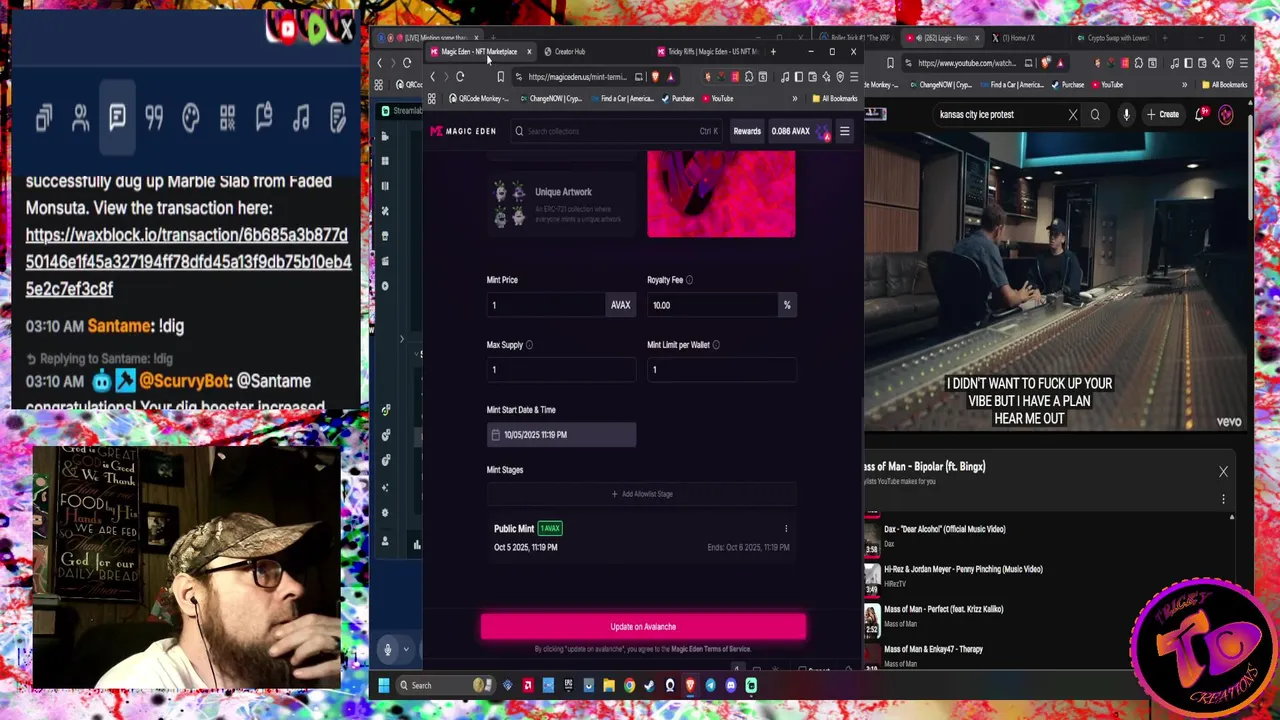Open All Bookmarks folder in front window
Image resolution: width=1280 pixels, height=720 pixels.
tap(834, 99)
